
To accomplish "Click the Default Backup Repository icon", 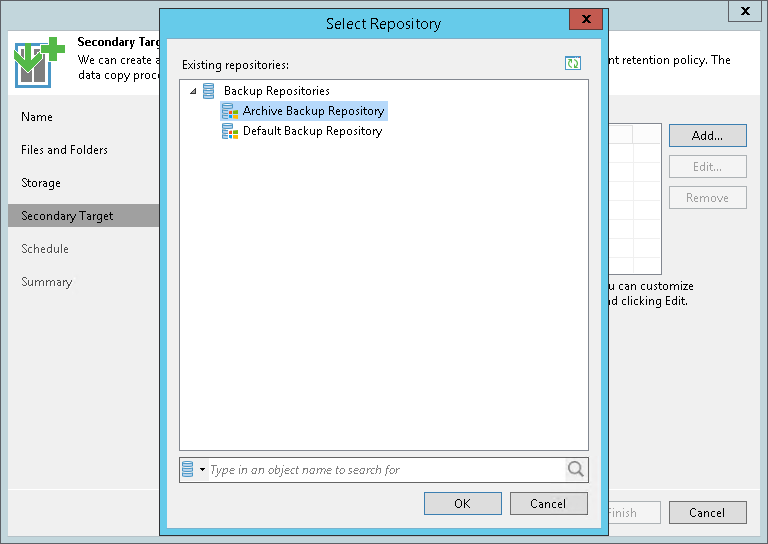I will [230, 131].
